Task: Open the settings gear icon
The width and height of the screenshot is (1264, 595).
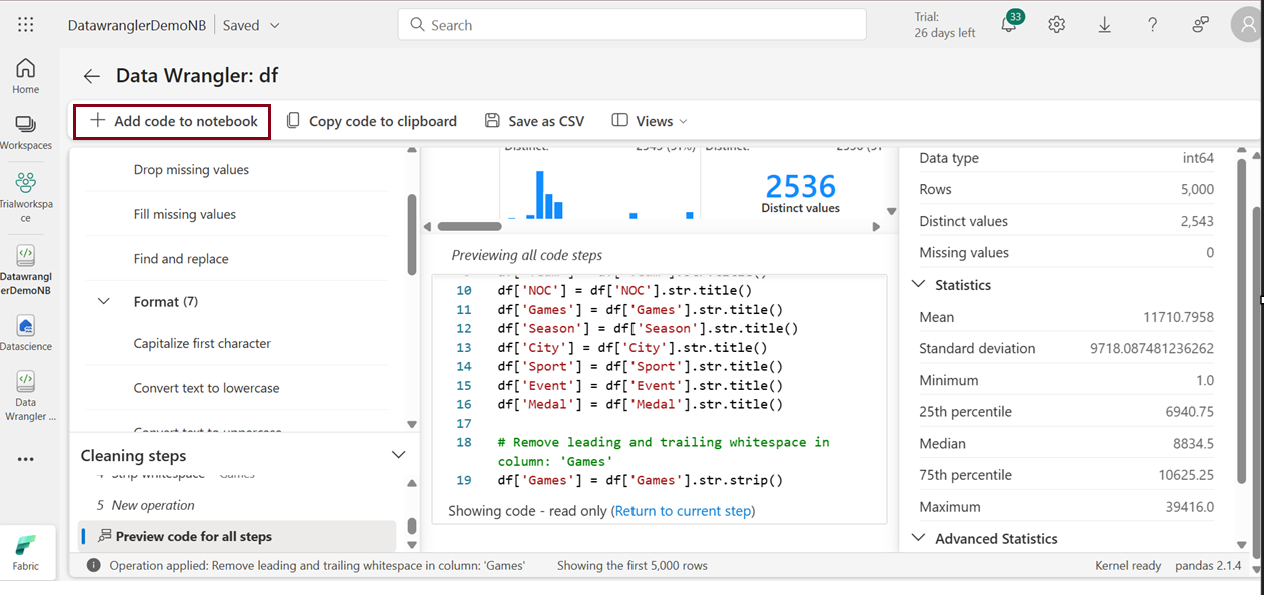Action: (1057, 25)
